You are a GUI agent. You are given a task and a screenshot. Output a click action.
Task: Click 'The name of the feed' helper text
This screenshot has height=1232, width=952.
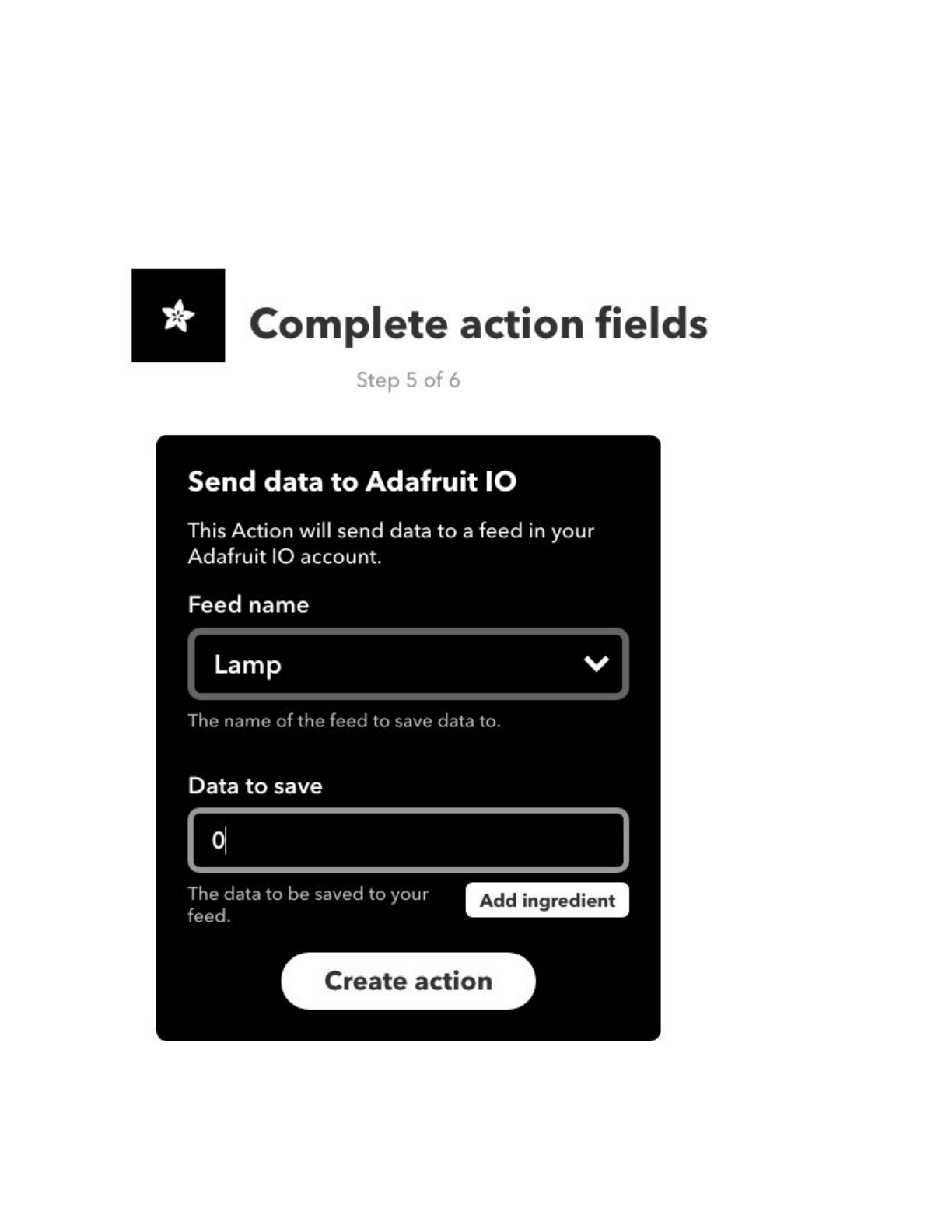pyautogui.click(x=344, y=721)
